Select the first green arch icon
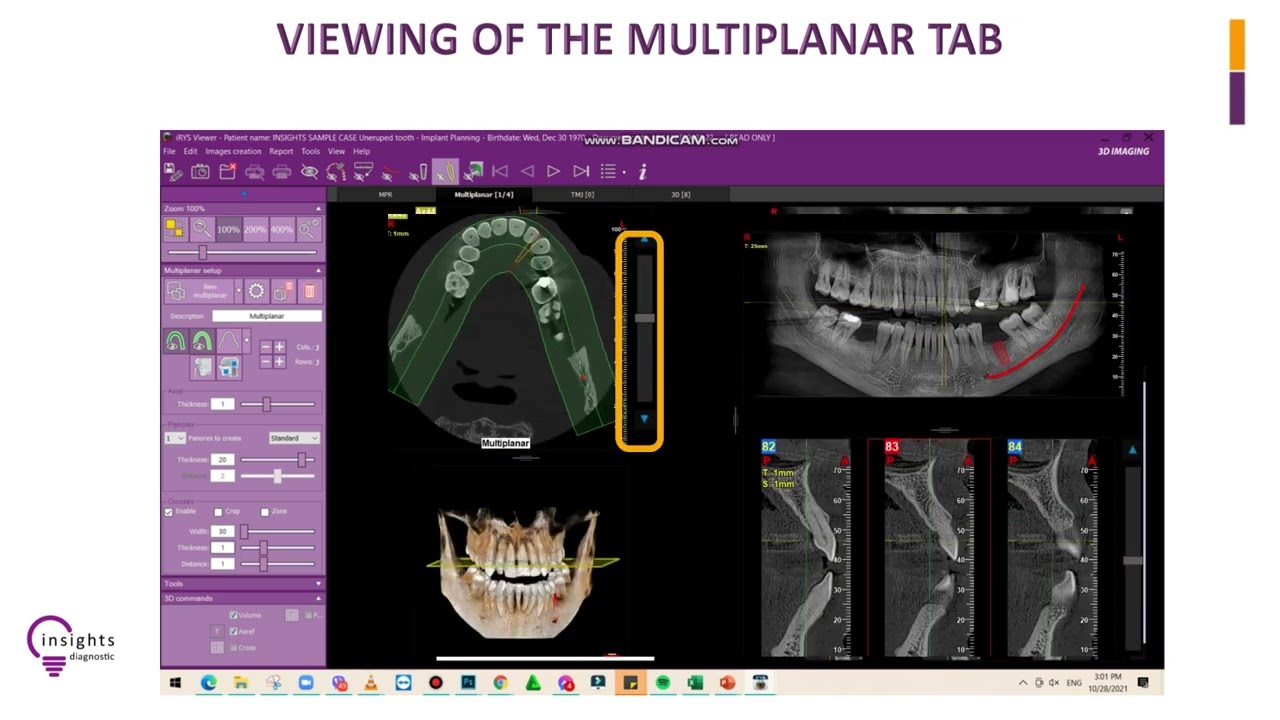Image resolution: width=1280 pixels, height=720 pixels. pyautogui.click(x=175, y=342)
